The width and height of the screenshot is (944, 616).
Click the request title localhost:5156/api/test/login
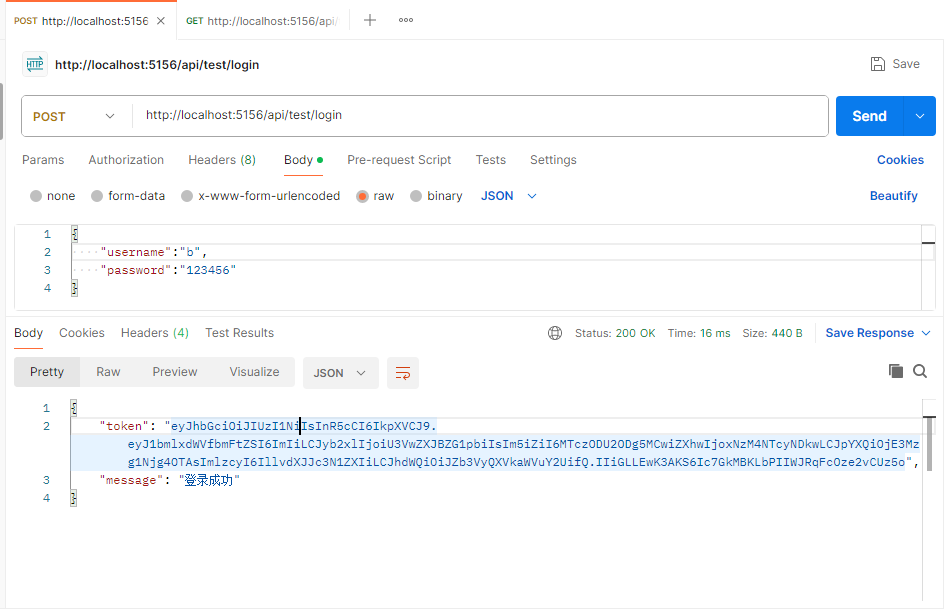pyautogui.click(x=157, y=65)
